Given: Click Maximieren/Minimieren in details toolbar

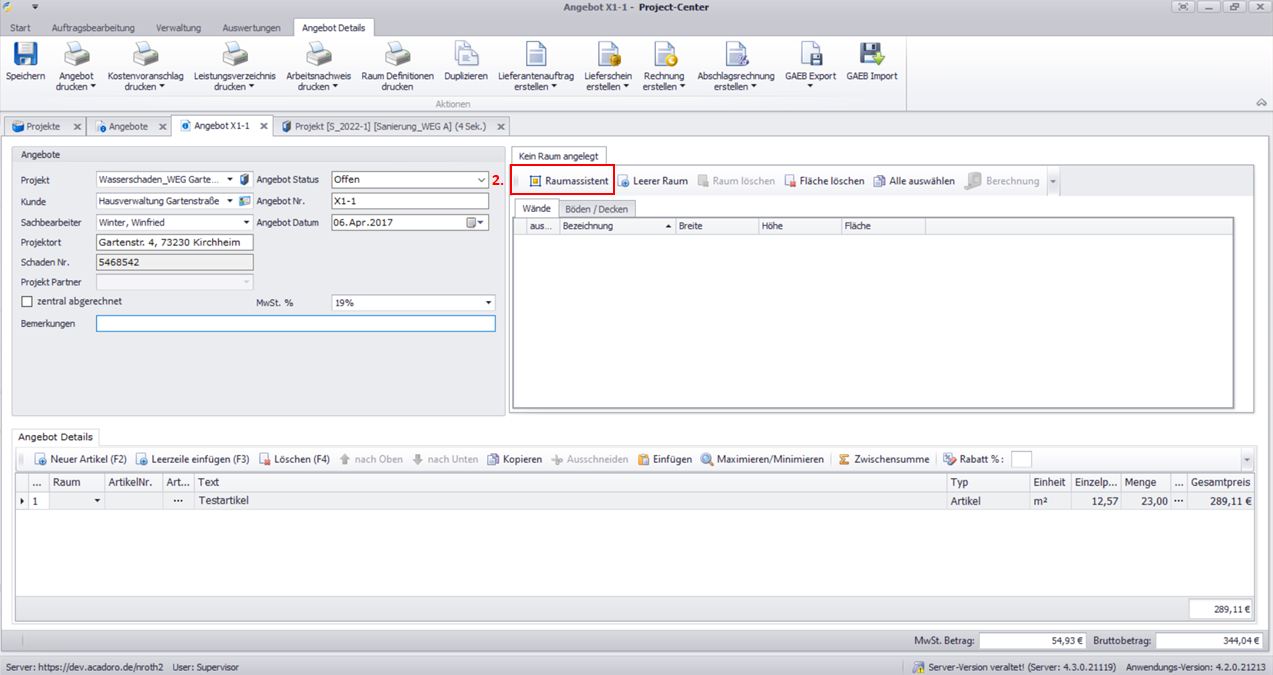Looking at the screenshot, I should point(762,459).
